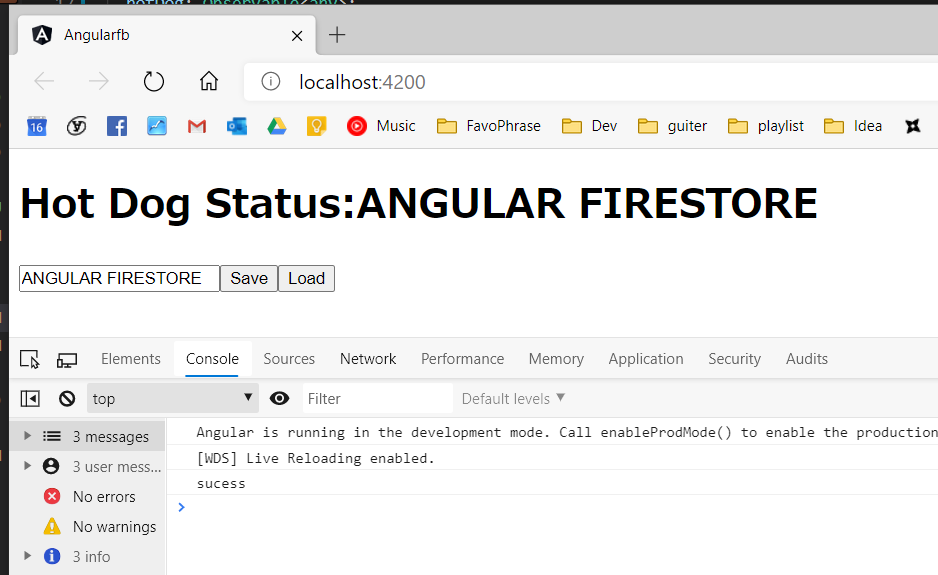This screenshot has height=575, width=938.
Task: Click the console Filter input field
Action: coord(376,399)
